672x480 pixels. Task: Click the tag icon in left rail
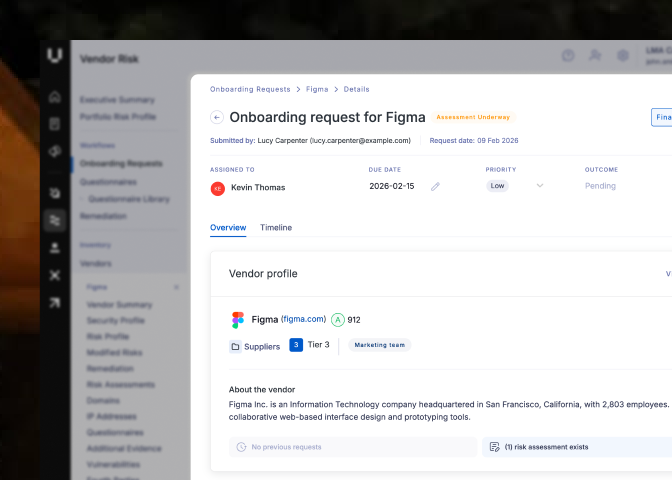(55, 151)
